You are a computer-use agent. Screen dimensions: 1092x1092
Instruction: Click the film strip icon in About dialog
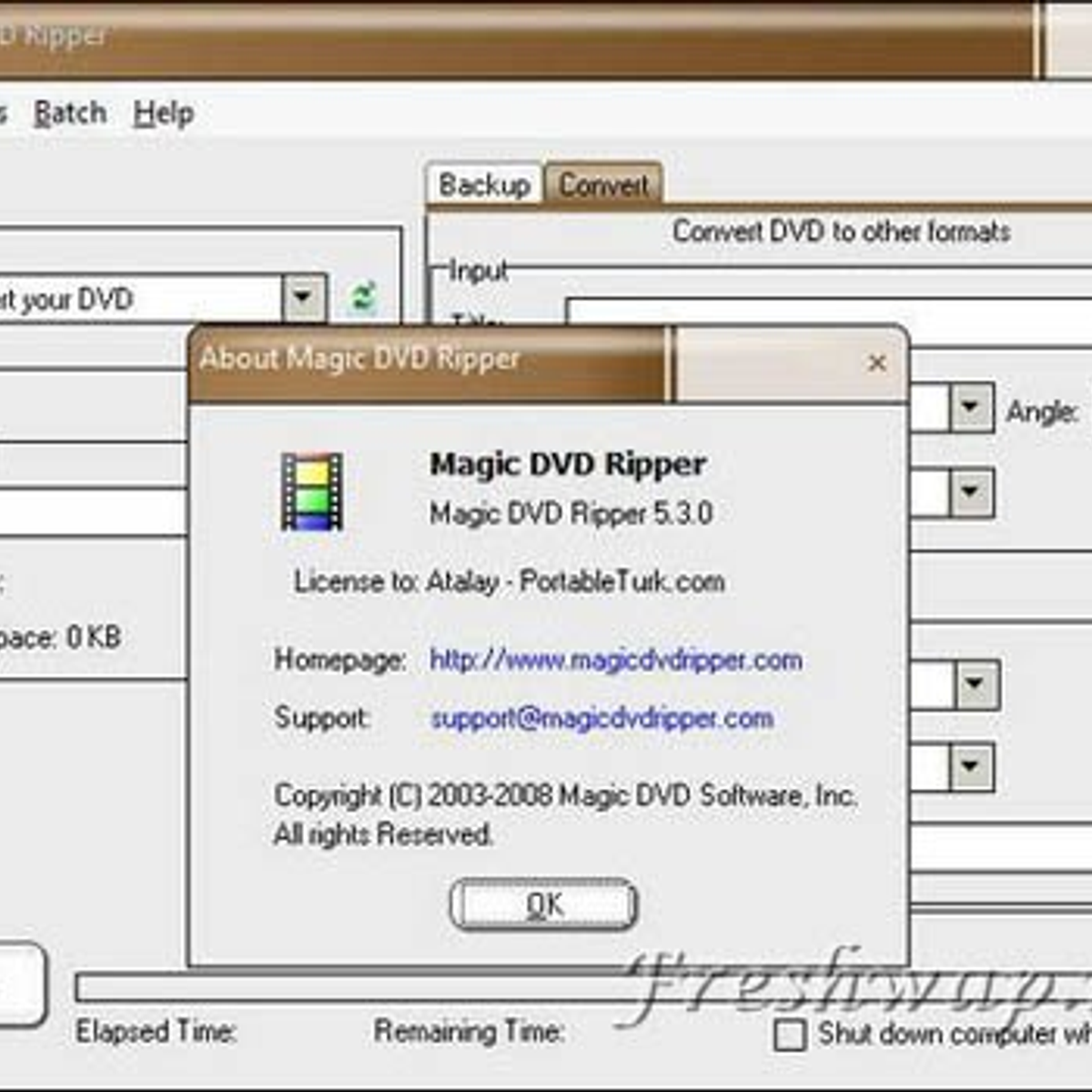(x=312, y=491)
